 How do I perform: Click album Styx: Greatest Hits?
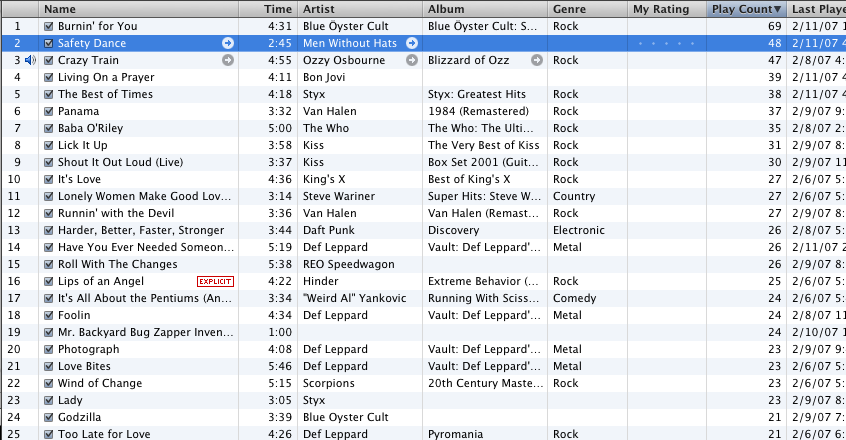coord(477,94)
